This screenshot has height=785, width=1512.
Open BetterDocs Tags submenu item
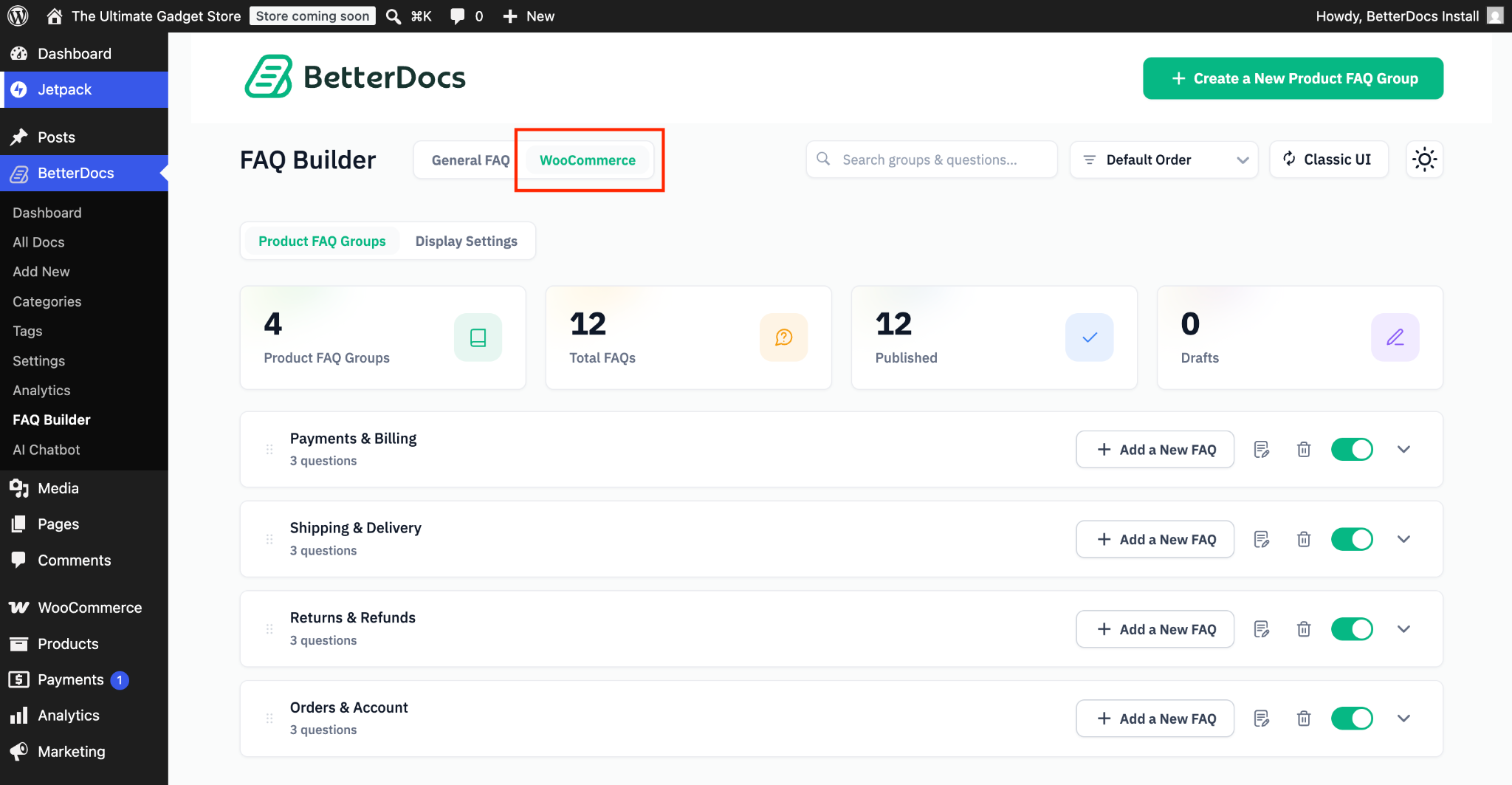point(27,331)
